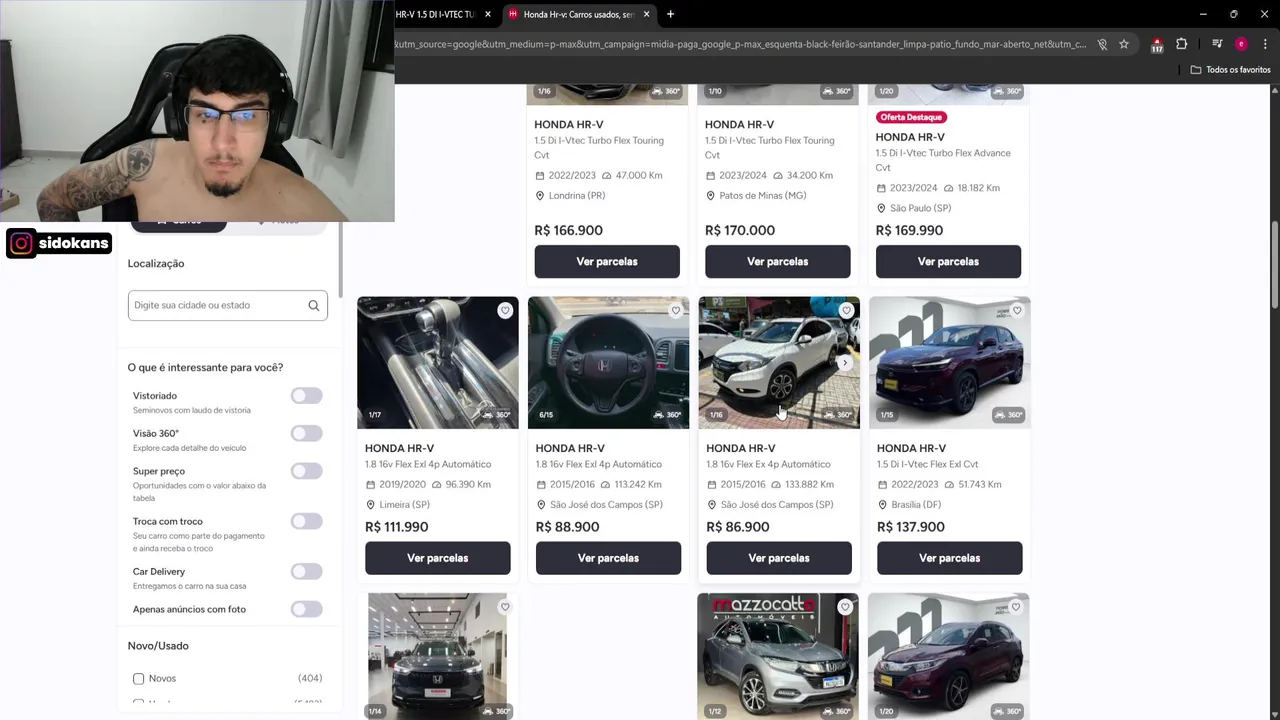Image resolution: width=1280 pixels, height=720 pixels.
Task: Click the Localização heading
Action: coord(156,264)
